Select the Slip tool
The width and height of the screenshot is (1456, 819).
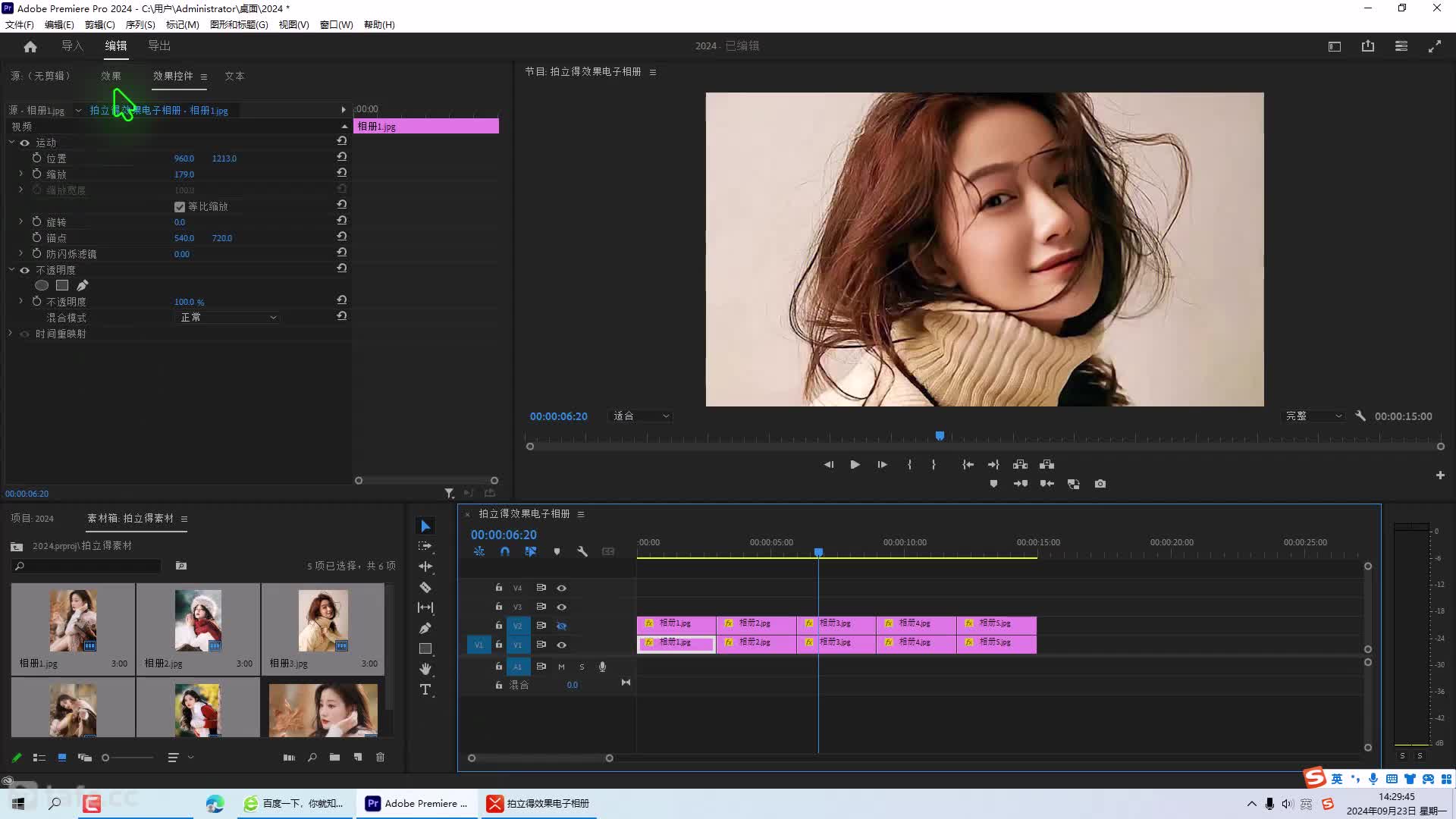pyautogui.click(x=425, y=607)
